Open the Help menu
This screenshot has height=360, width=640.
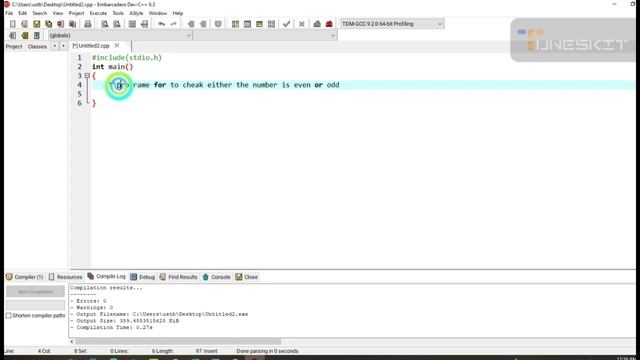(x=178, y=13)
